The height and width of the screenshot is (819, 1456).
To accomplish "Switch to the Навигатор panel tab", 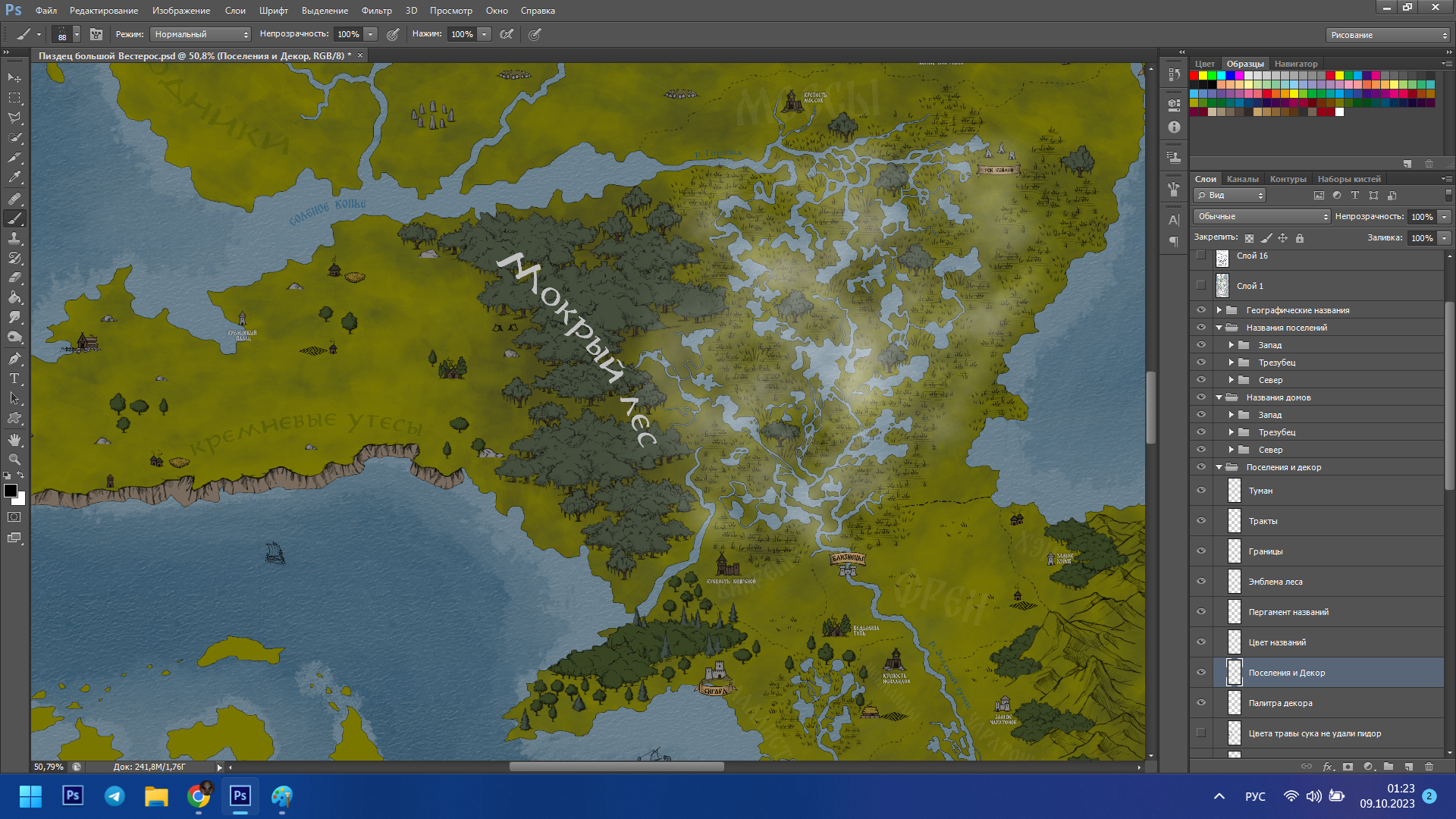I will tap(1295, 64).
